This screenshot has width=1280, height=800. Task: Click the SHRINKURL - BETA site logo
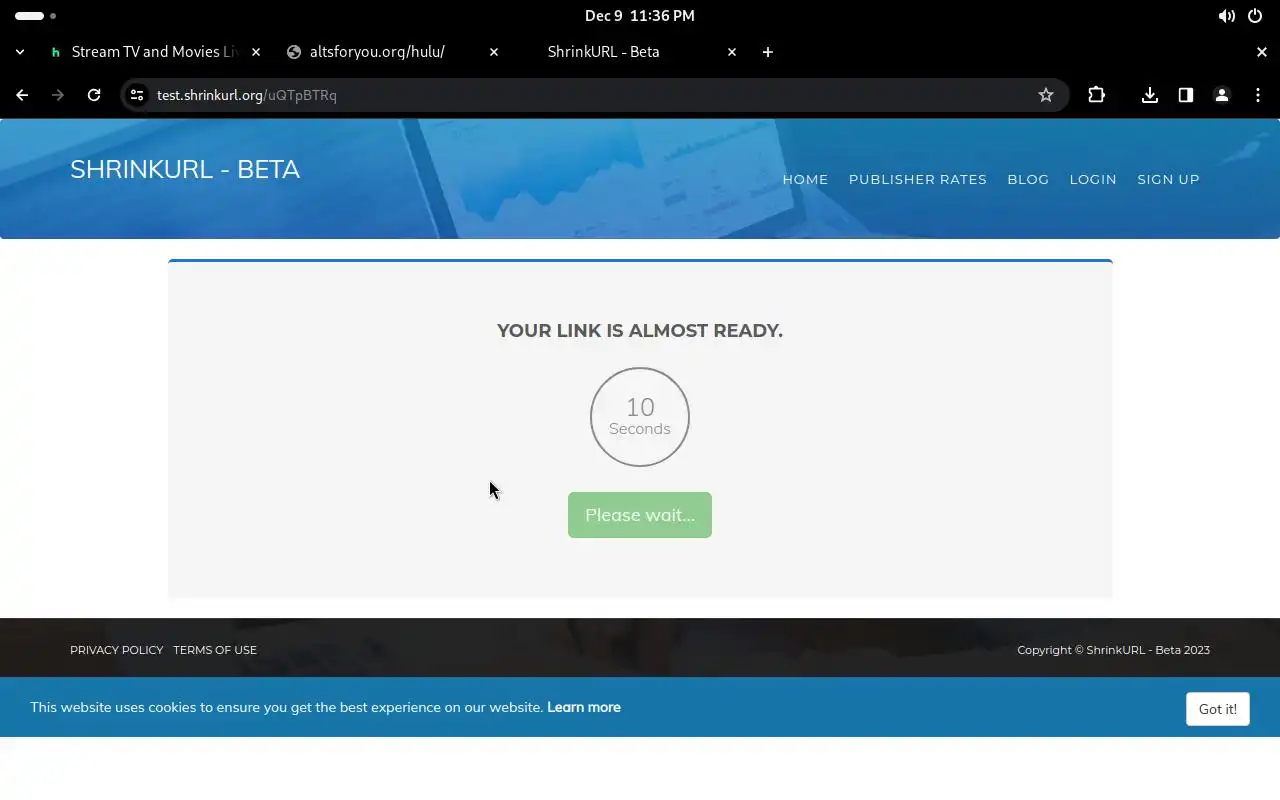click(x=185, y=169)
